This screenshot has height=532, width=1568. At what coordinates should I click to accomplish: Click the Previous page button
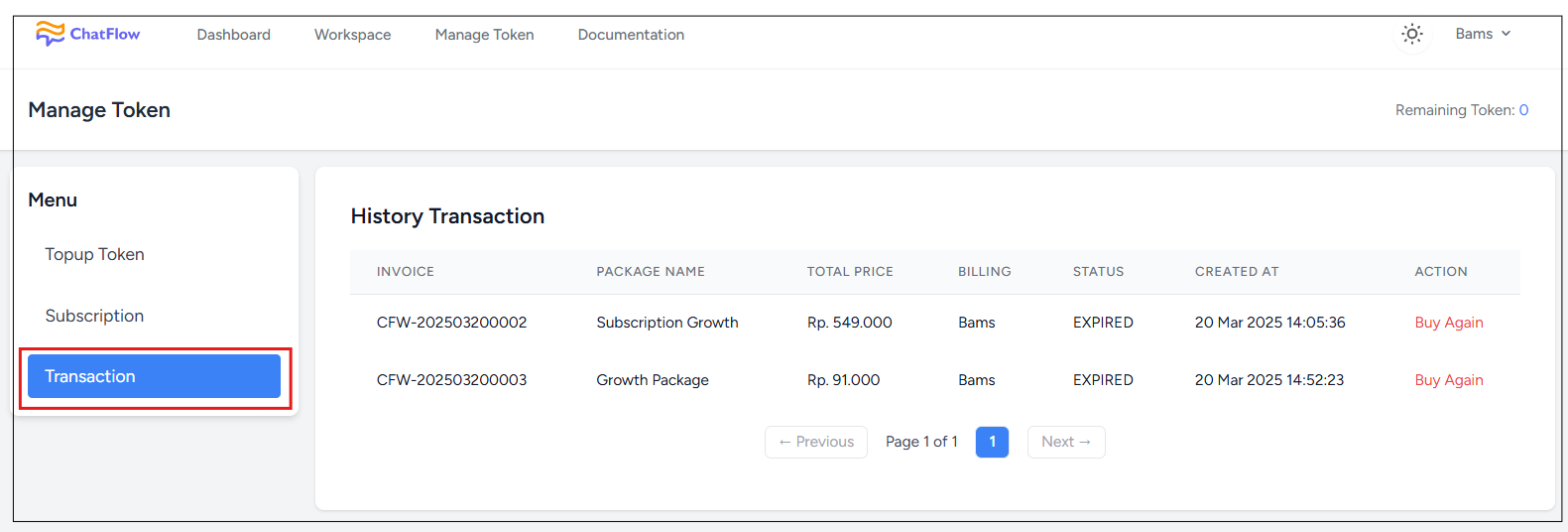(x=816, y=442)
